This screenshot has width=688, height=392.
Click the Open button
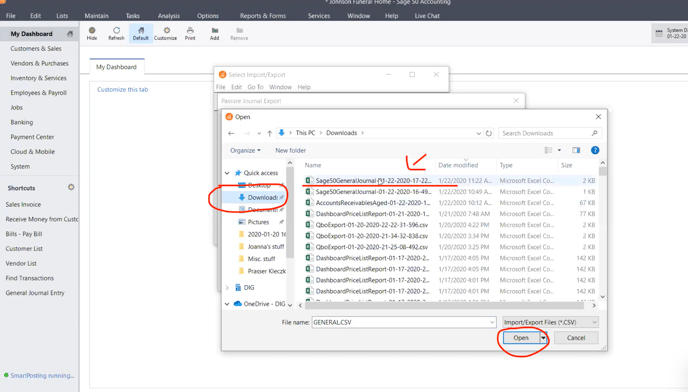[521, 338]
